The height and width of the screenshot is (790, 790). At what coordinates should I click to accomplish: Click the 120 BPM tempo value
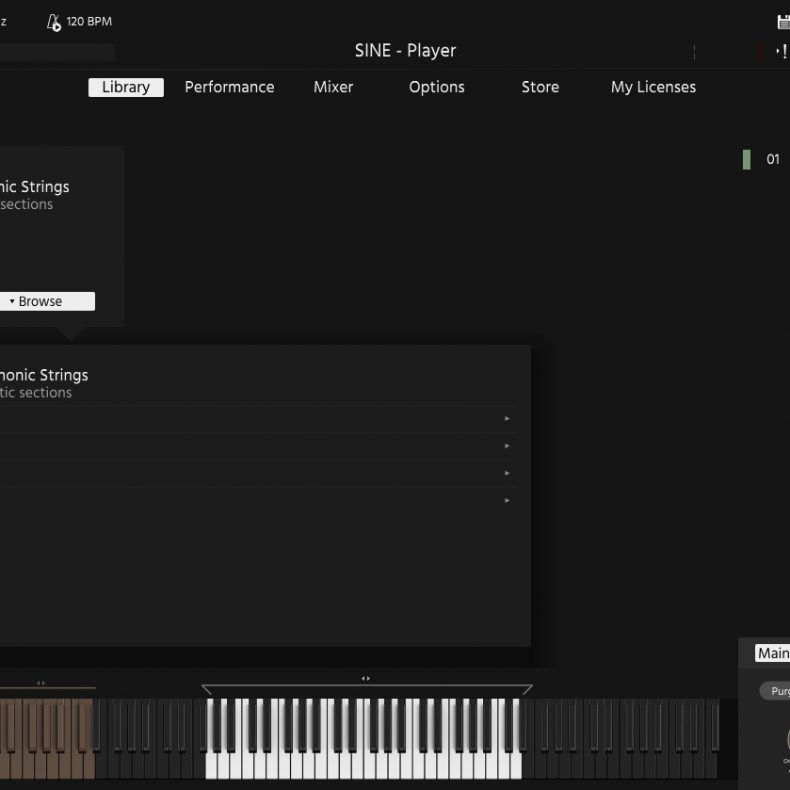pyautogui.click(x=89, y=22)
